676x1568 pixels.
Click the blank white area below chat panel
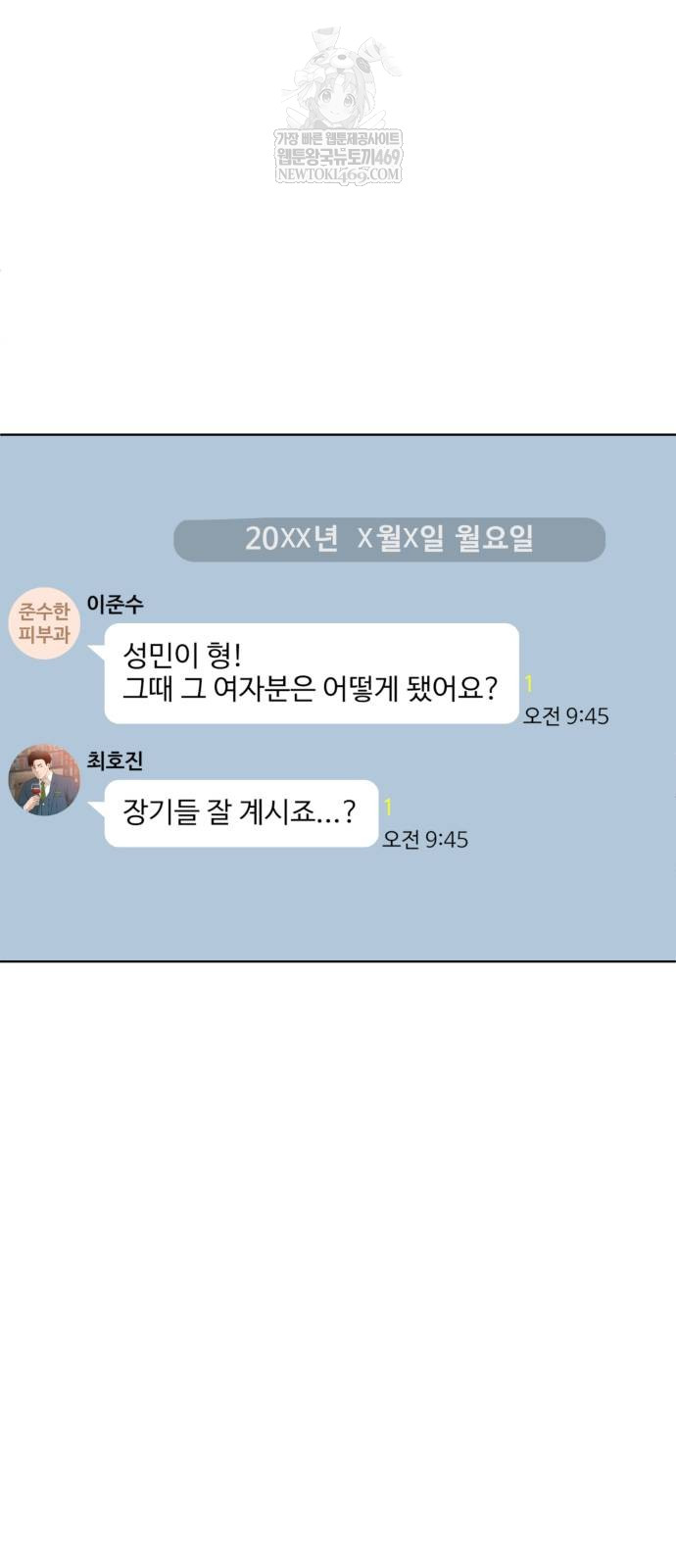click(338, 1264)
